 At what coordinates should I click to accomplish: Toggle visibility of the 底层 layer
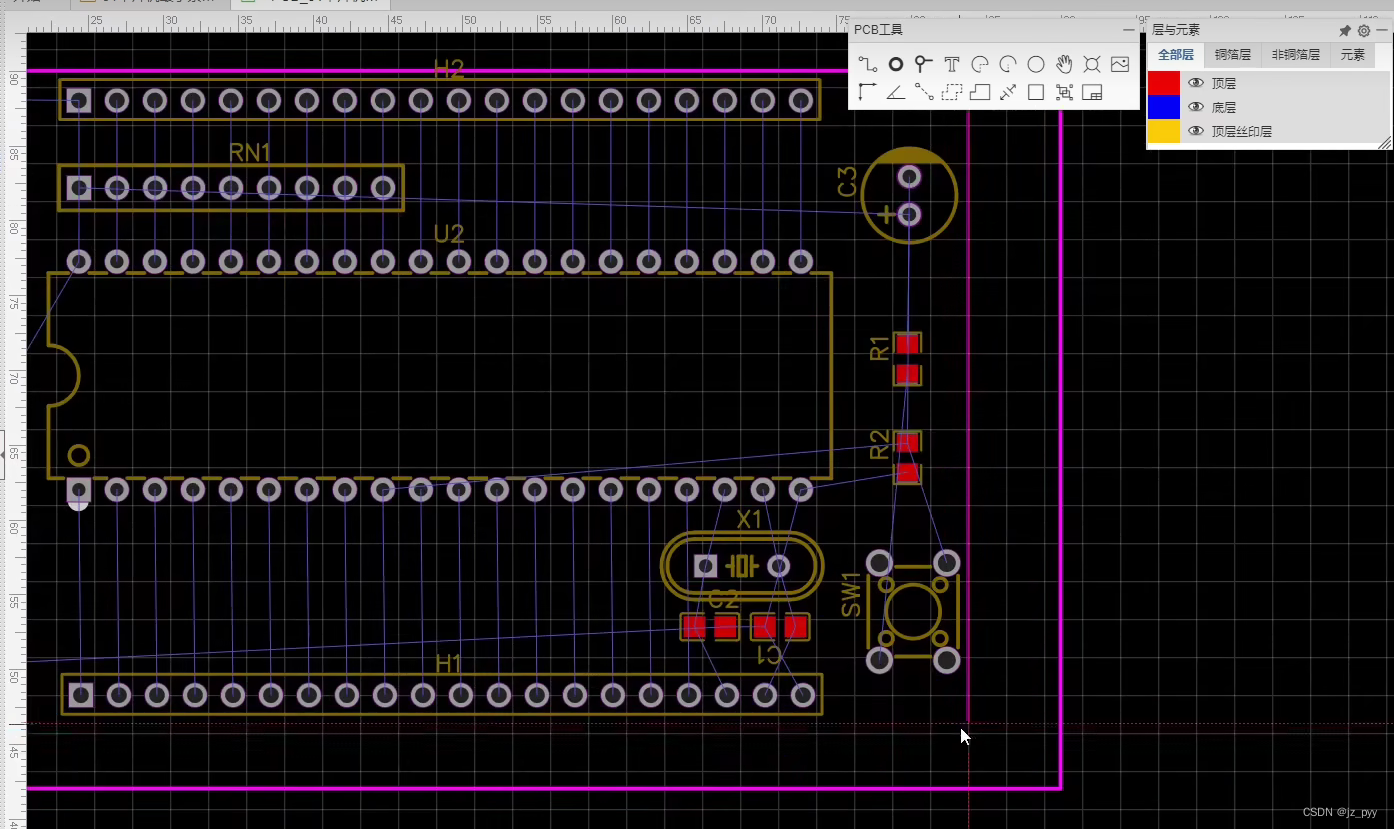coord(1195,107)
